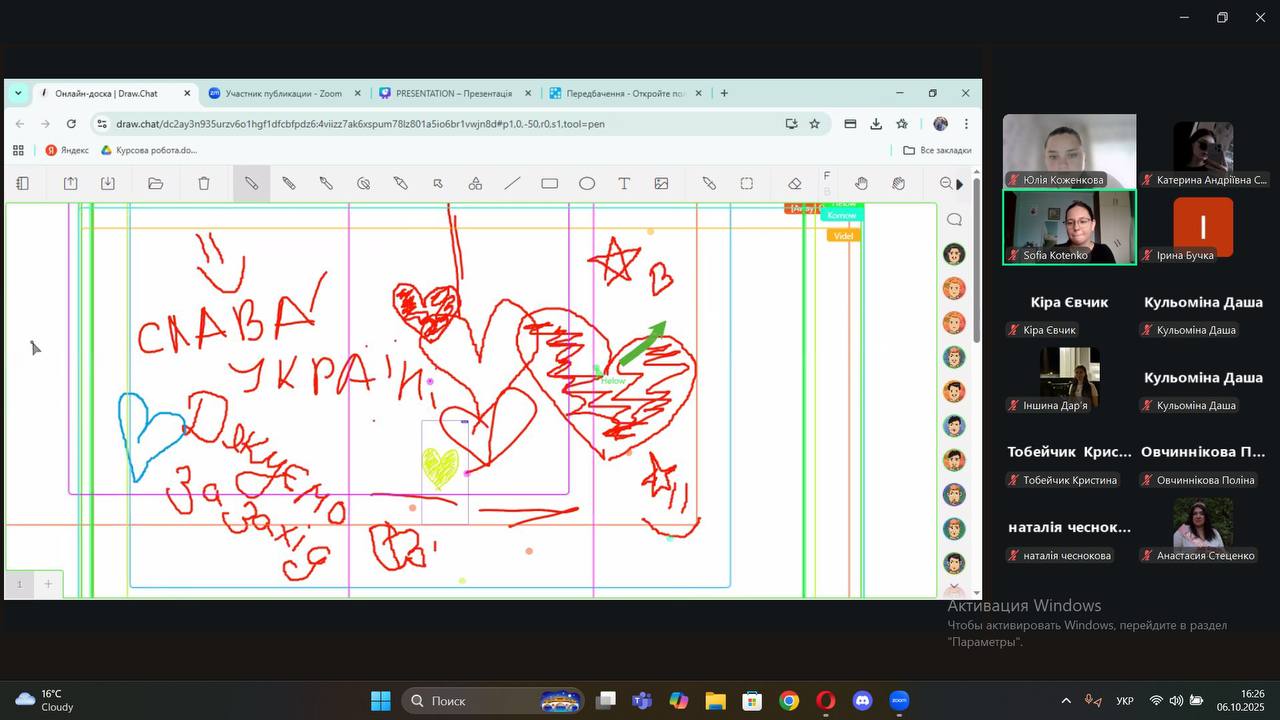Expand the Chrome tab search dropdown
This screenshot has height=720, width=1280.
point(18,93)
